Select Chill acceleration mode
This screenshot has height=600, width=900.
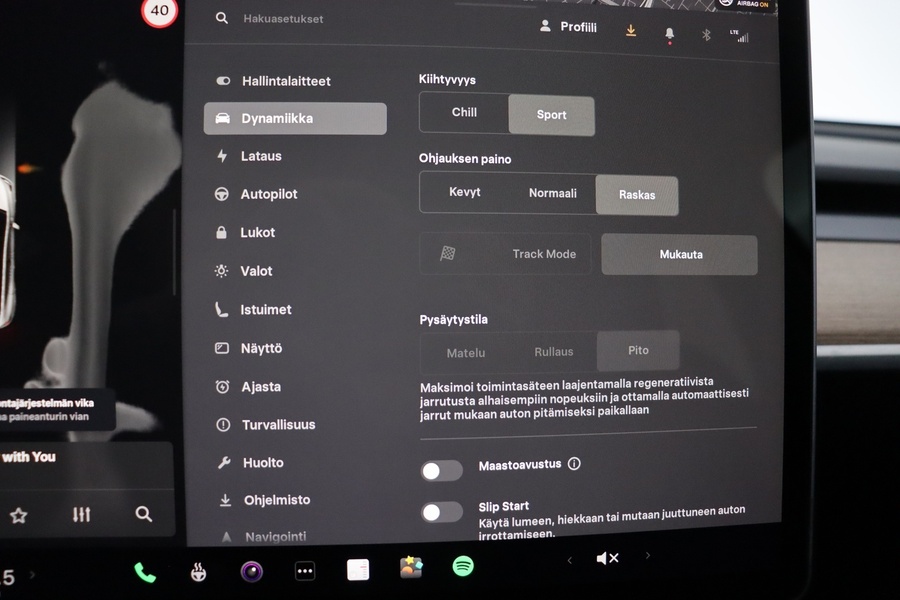coord(464,113)
